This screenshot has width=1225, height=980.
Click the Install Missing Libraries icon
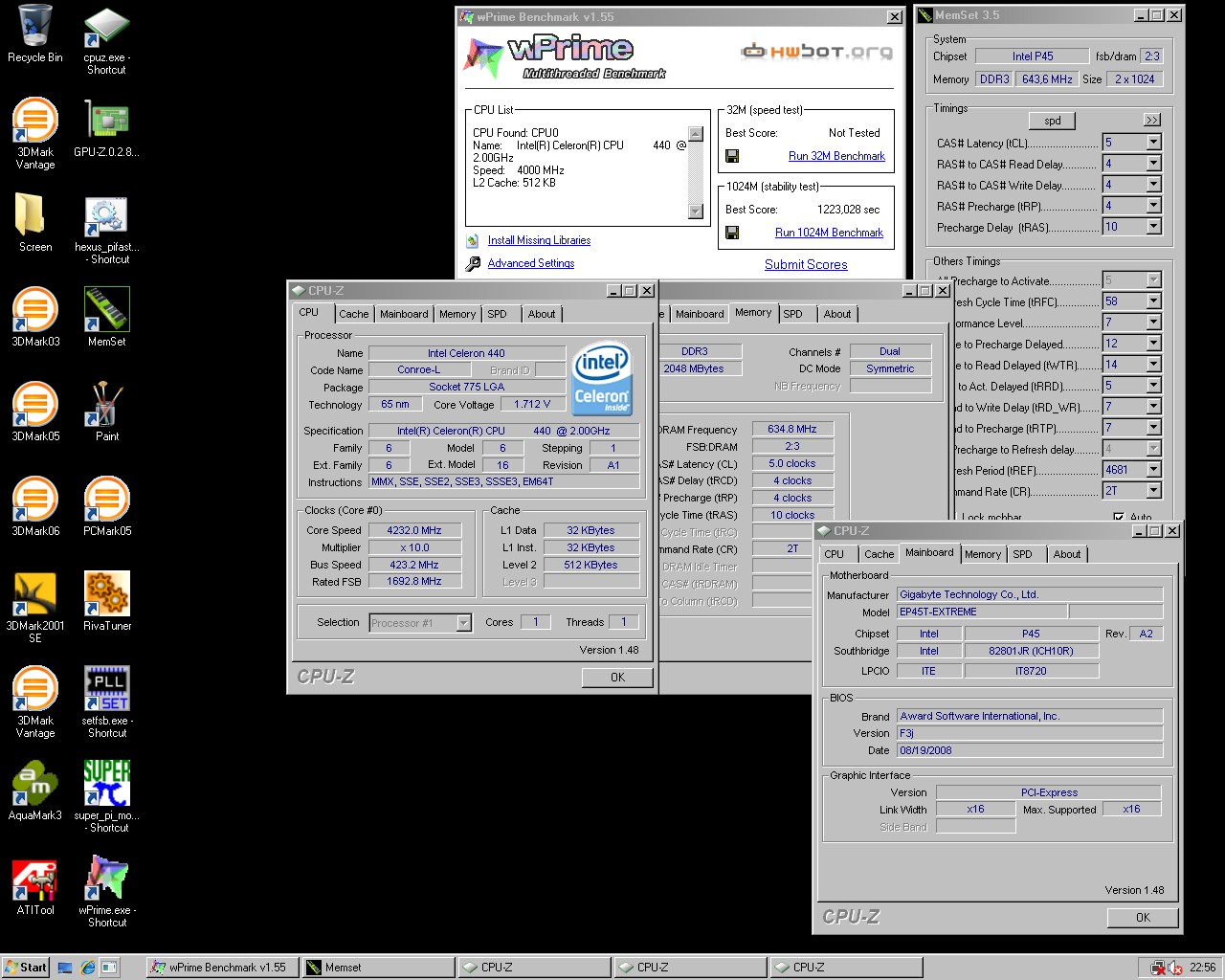pos(473,240)
